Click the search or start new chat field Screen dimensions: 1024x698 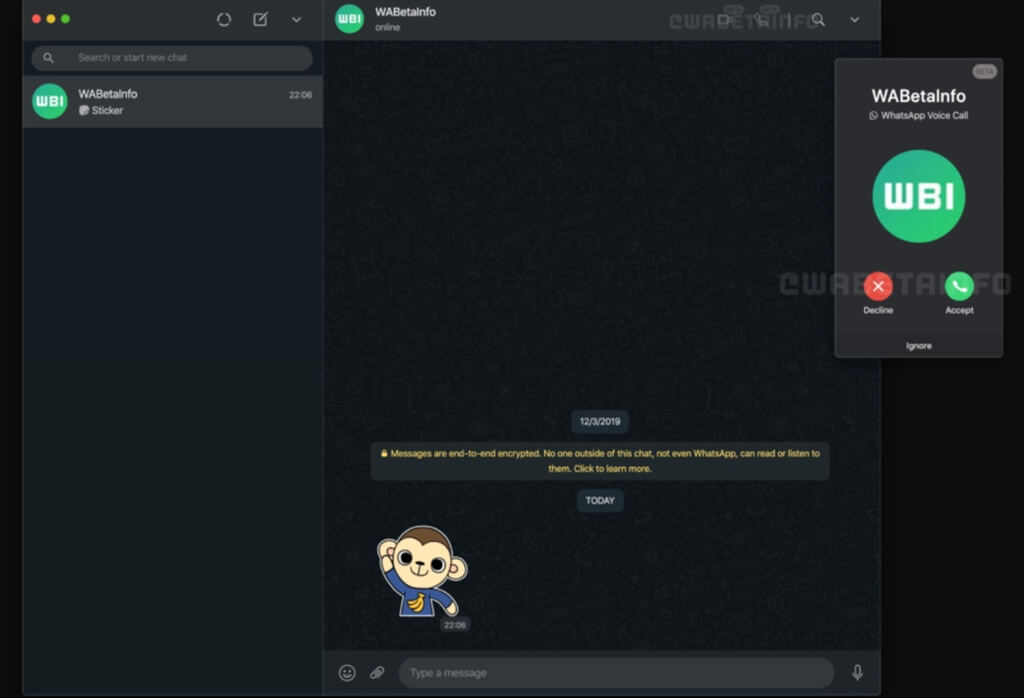[x=172, y=57]
